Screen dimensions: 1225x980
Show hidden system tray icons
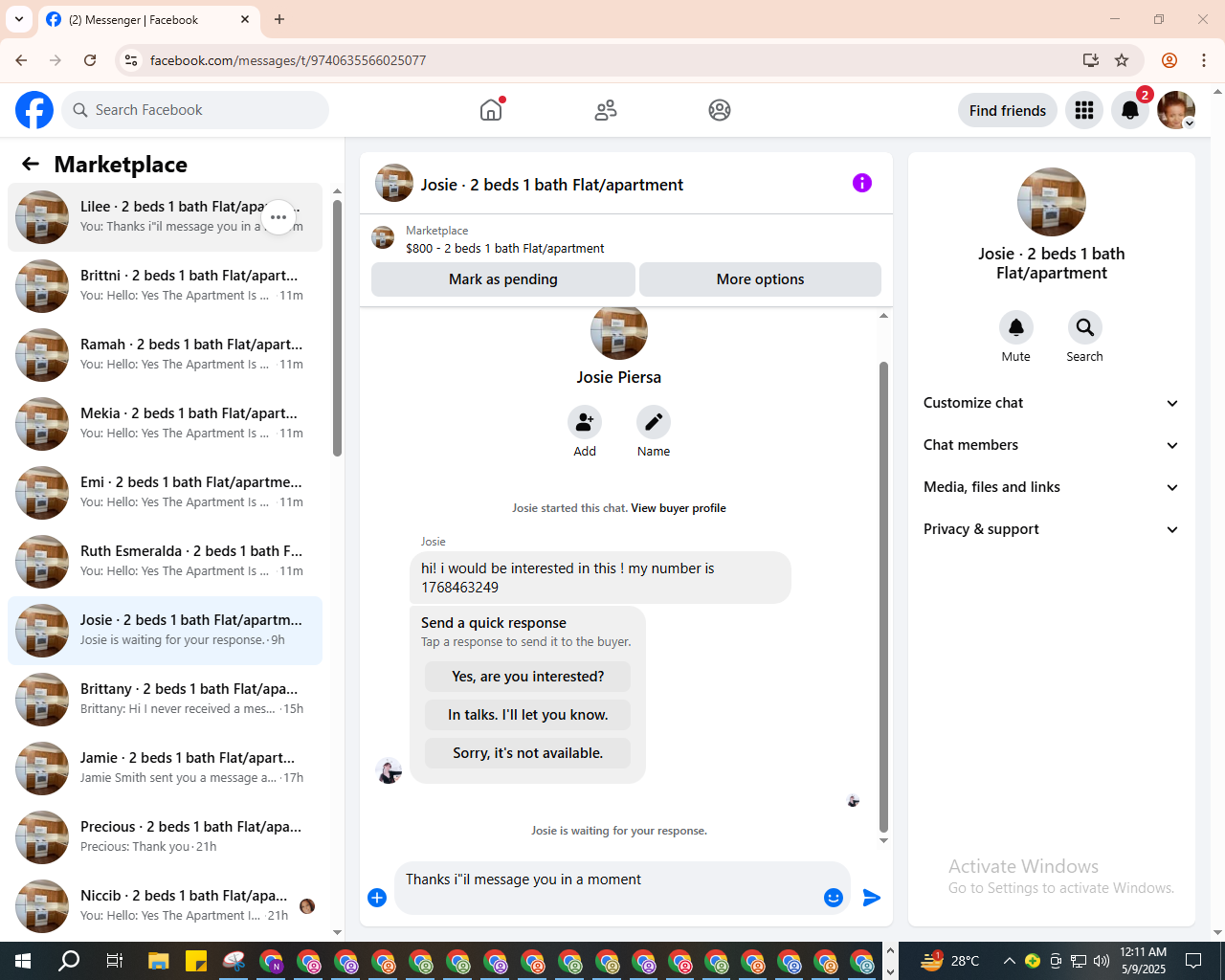point(1009,961)
